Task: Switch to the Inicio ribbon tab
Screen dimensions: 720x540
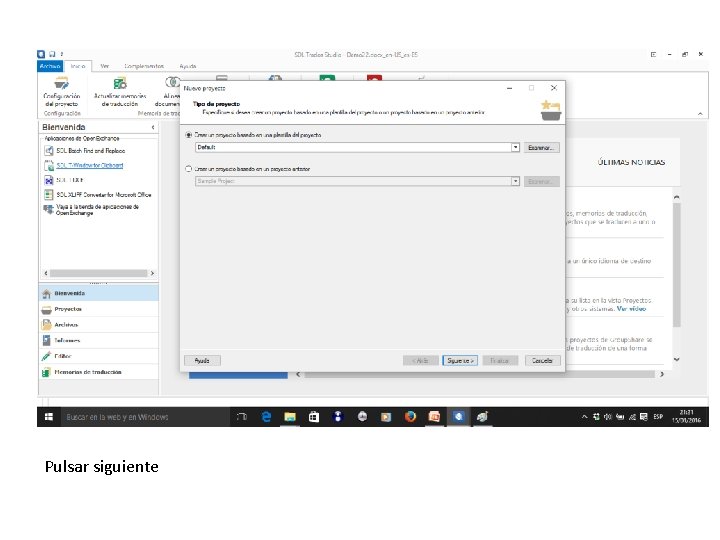Action: click(78, 67)
